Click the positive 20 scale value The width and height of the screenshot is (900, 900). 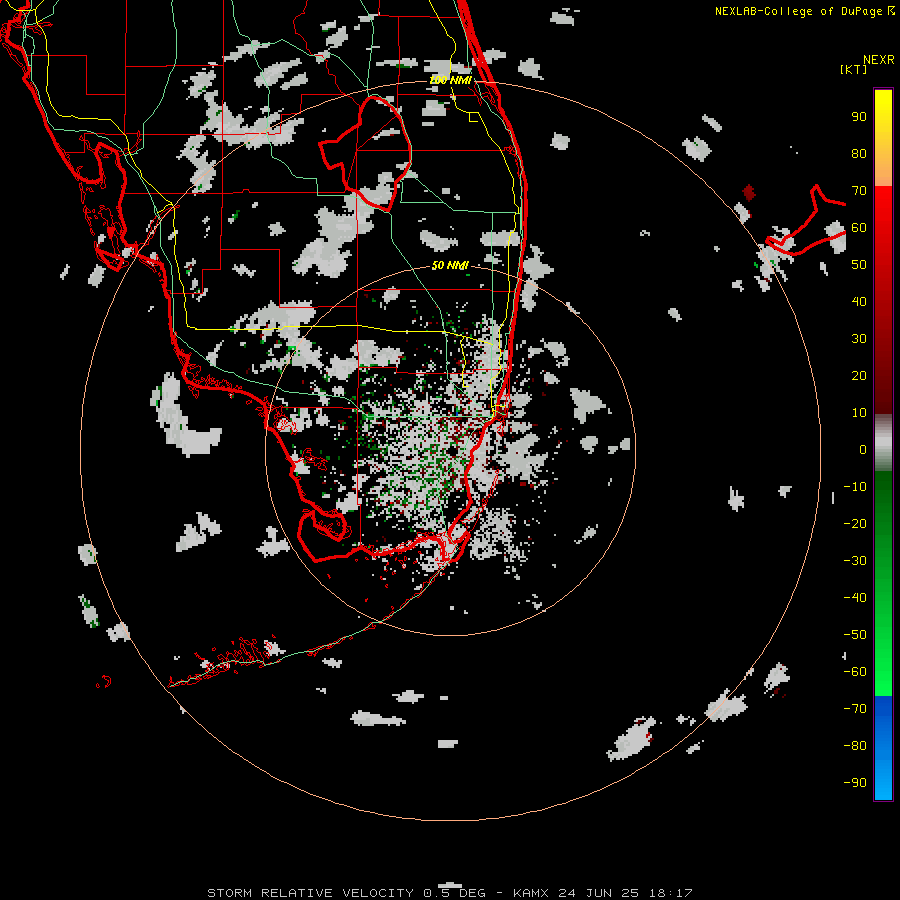(x=859, y=375)
